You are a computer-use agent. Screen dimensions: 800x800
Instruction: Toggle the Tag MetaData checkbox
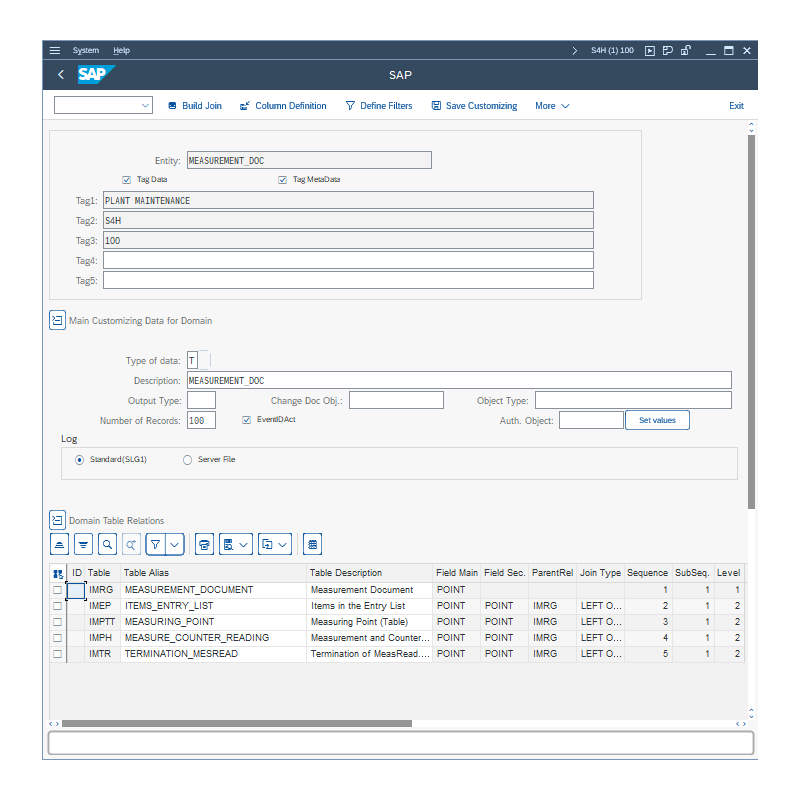click(x=283, y=180)
